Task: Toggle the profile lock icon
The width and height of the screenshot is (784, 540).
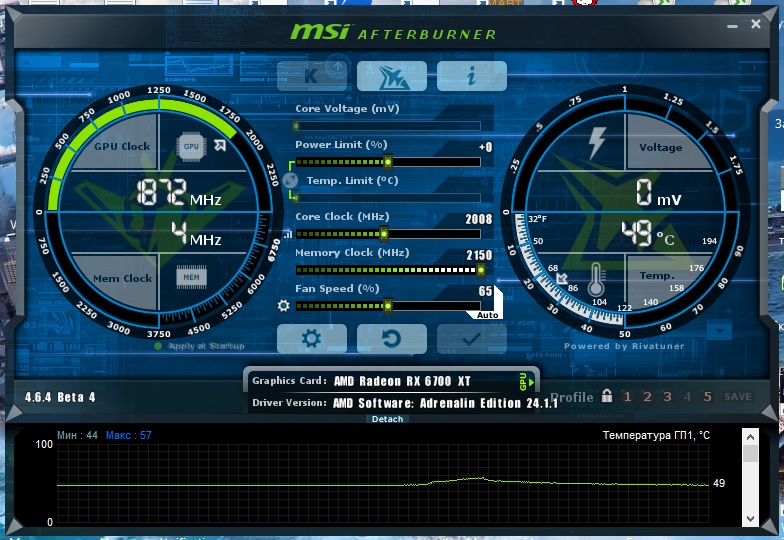Action: [606, 396]
